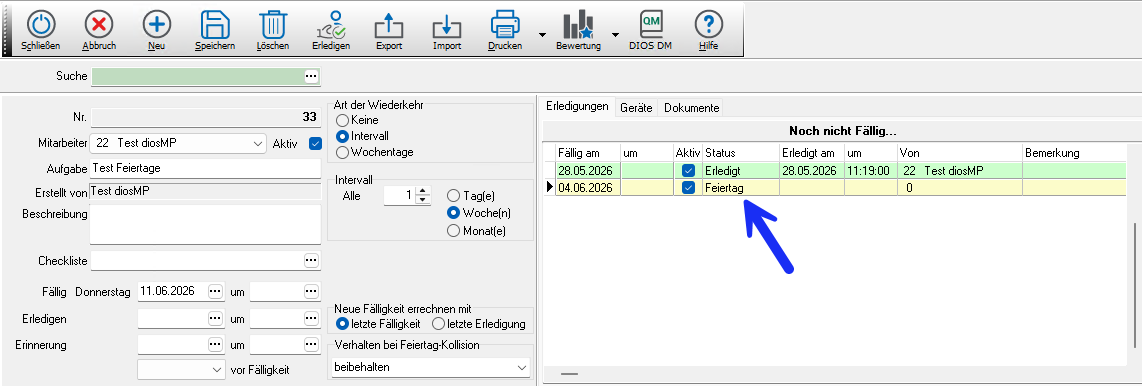
Task: Switch to the Geräte tab
Action: pos(637,108)
